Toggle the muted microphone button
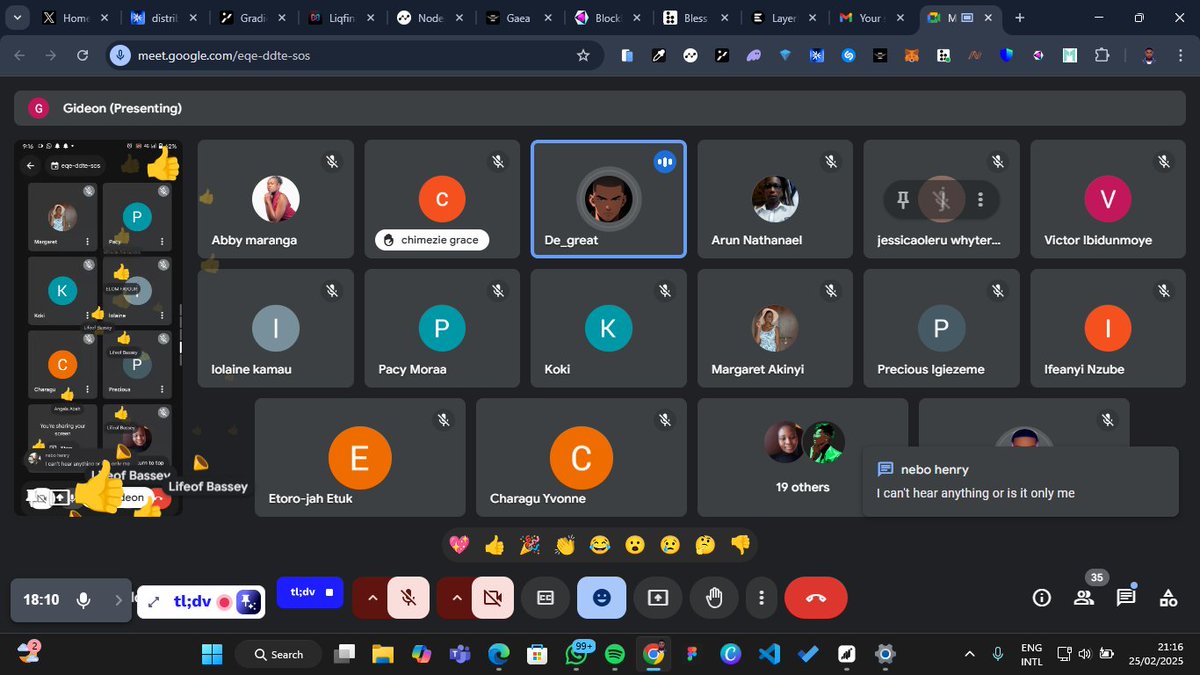This screenshot has height=675, width=1200. coord(408,598)
